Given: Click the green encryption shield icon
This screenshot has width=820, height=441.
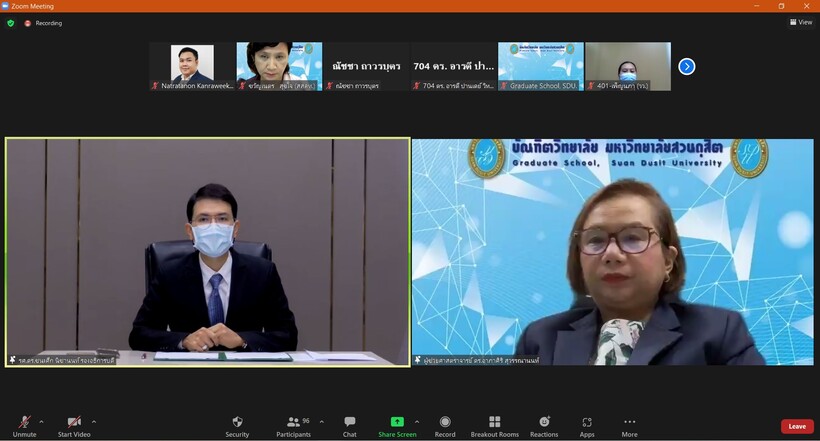Looking at the screenshot, I should pyautogui.click(x=10, y=23).
